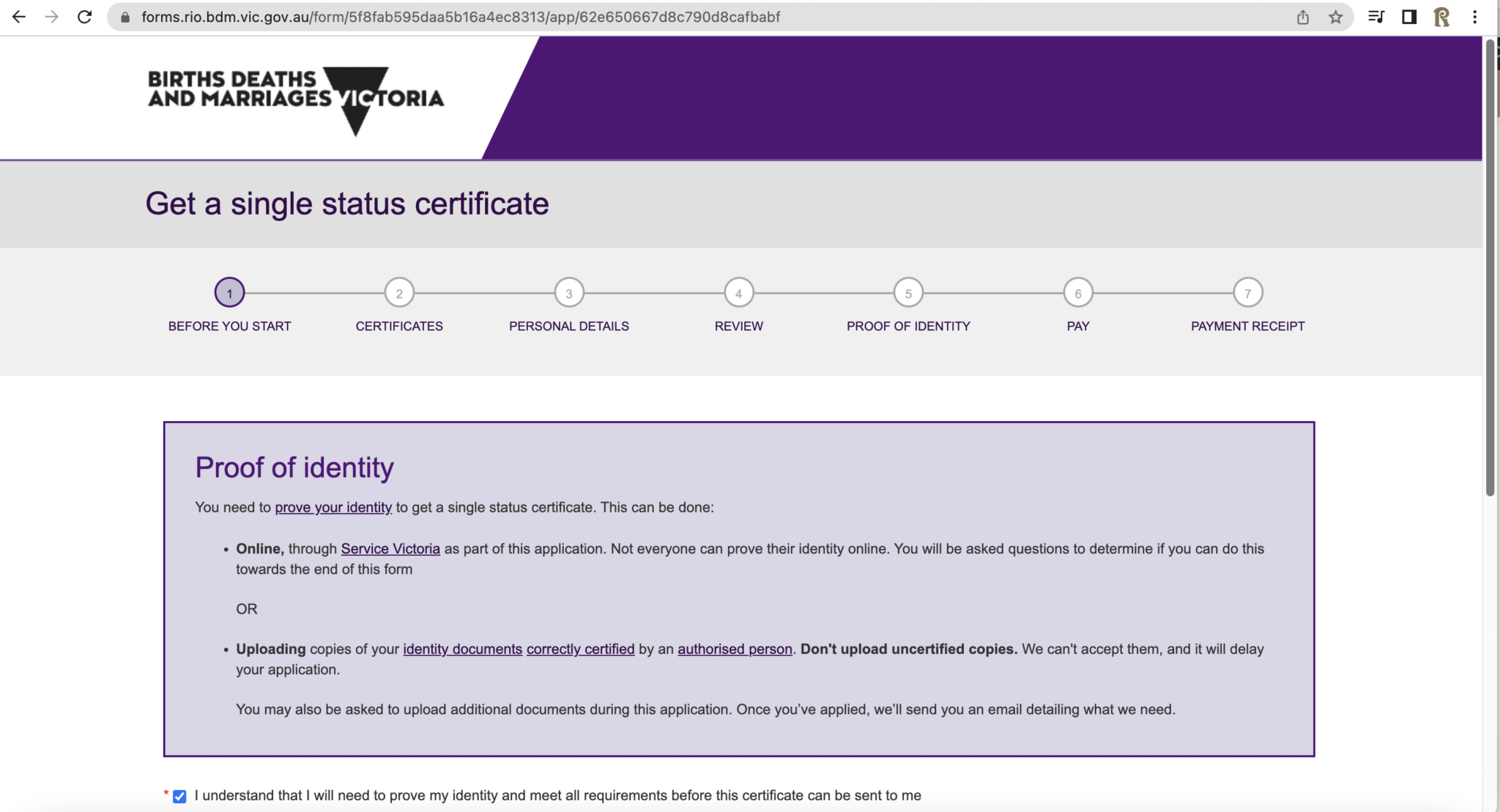This screenshot has height=812, width=1500.
Task: Click the Service Victoria link
Action: [390, 548]
